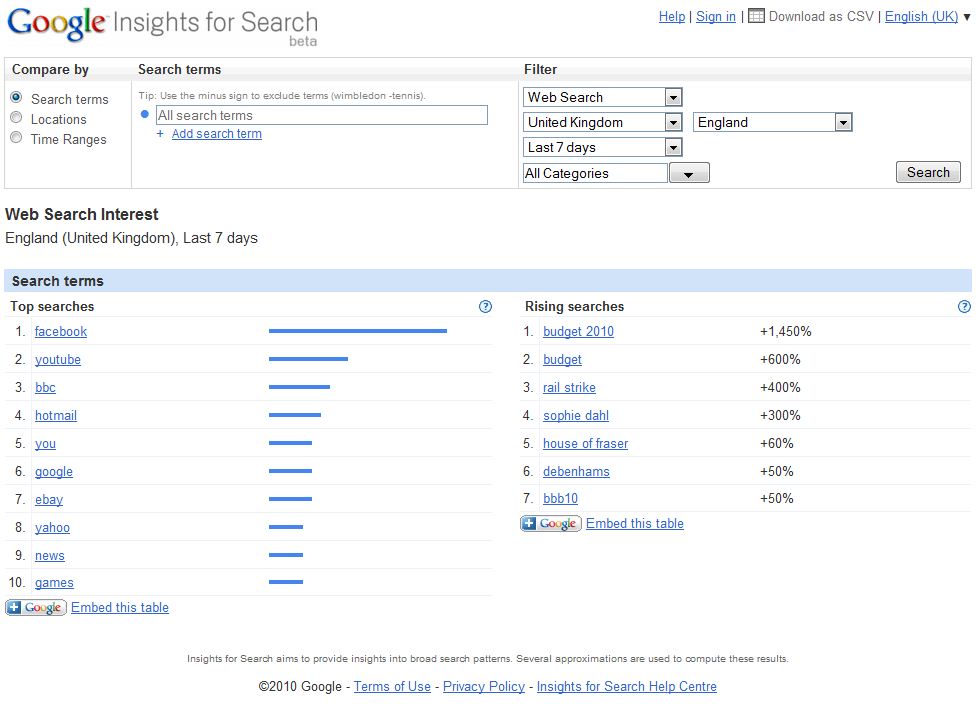
Task: Open the google top search link
Action: tap(54, 472)
